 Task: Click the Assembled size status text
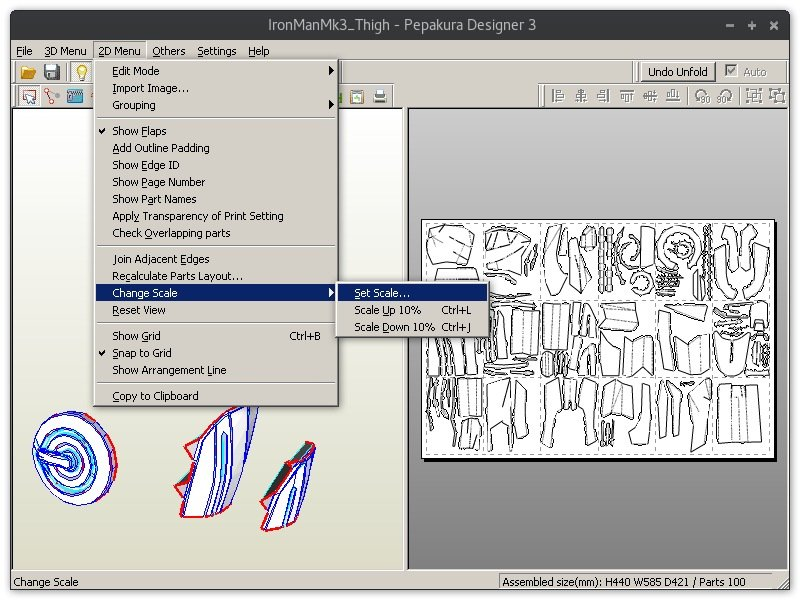tap(623, 582)
